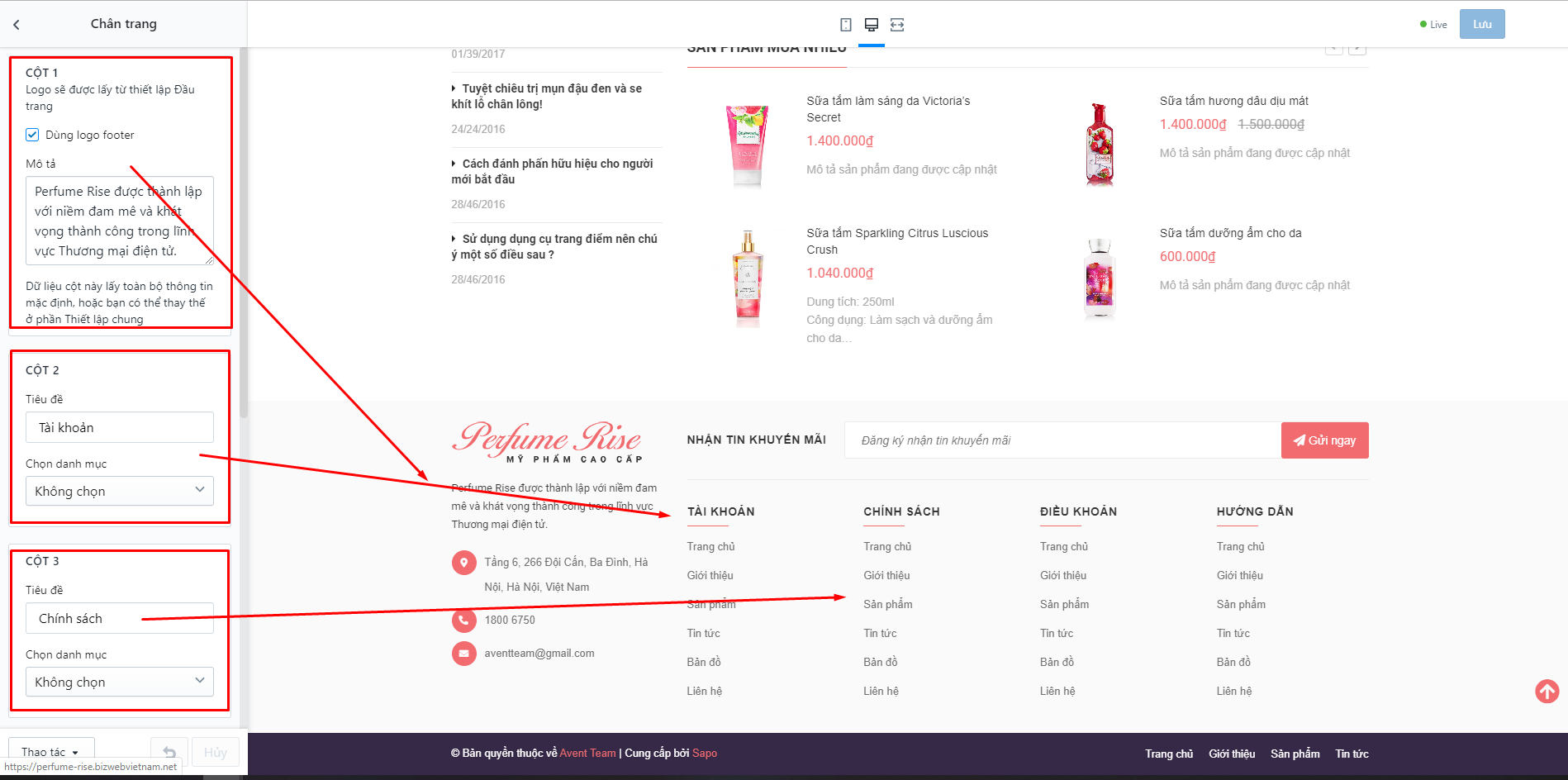Click the undo arrow button
This screenshot has height=780, width=1568.
(x=169, y=752)
